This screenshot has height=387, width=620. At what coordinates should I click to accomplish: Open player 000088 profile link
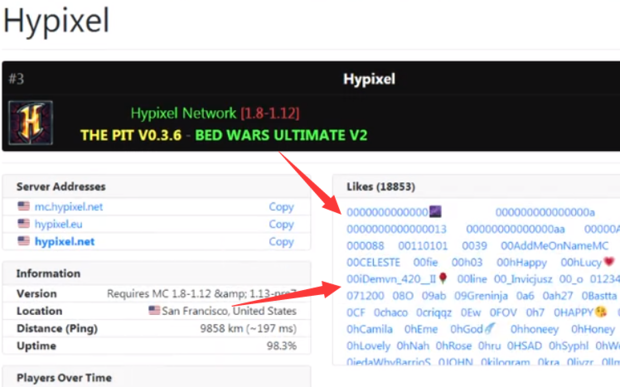tap(365, 246)
